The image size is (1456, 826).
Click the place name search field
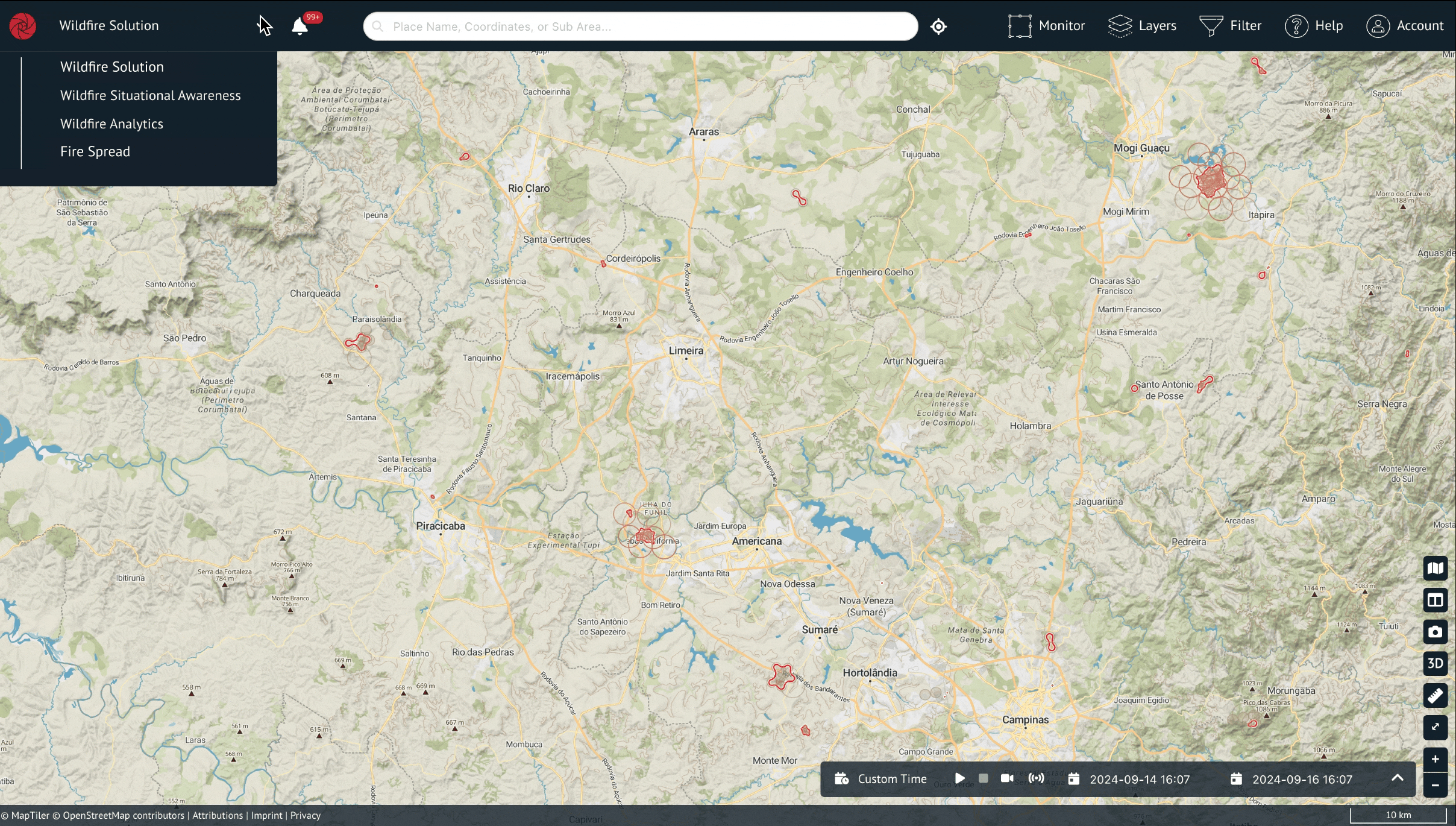click(641, 27)
